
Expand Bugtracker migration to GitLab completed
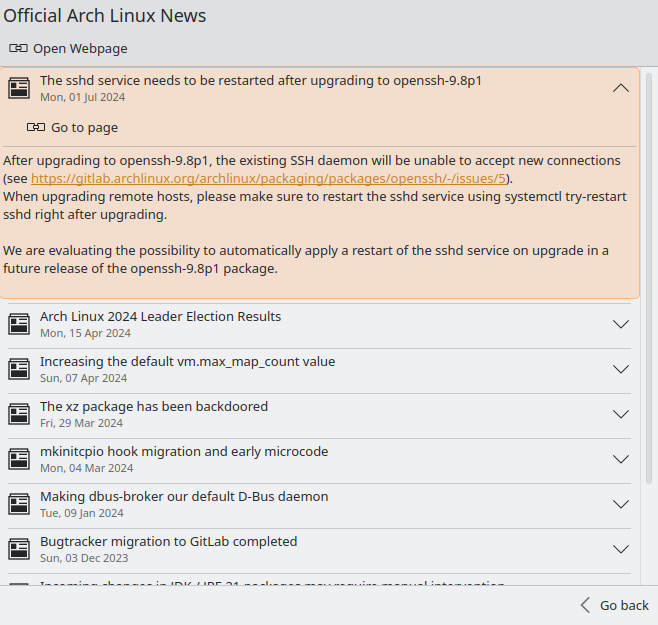click(621, 549)
